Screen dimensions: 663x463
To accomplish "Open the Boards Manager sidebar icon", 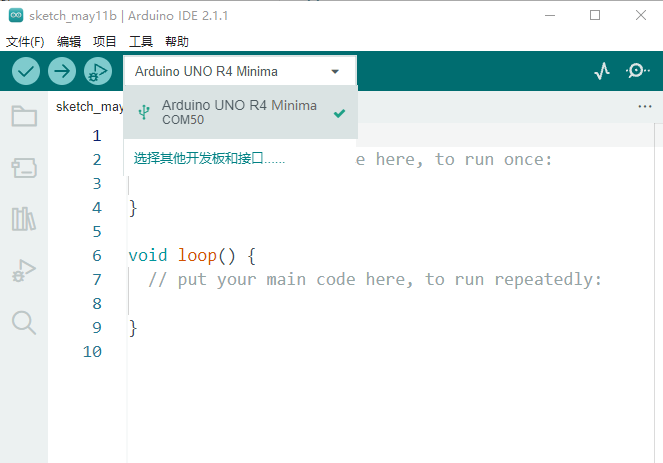I will tap(24, 168).
